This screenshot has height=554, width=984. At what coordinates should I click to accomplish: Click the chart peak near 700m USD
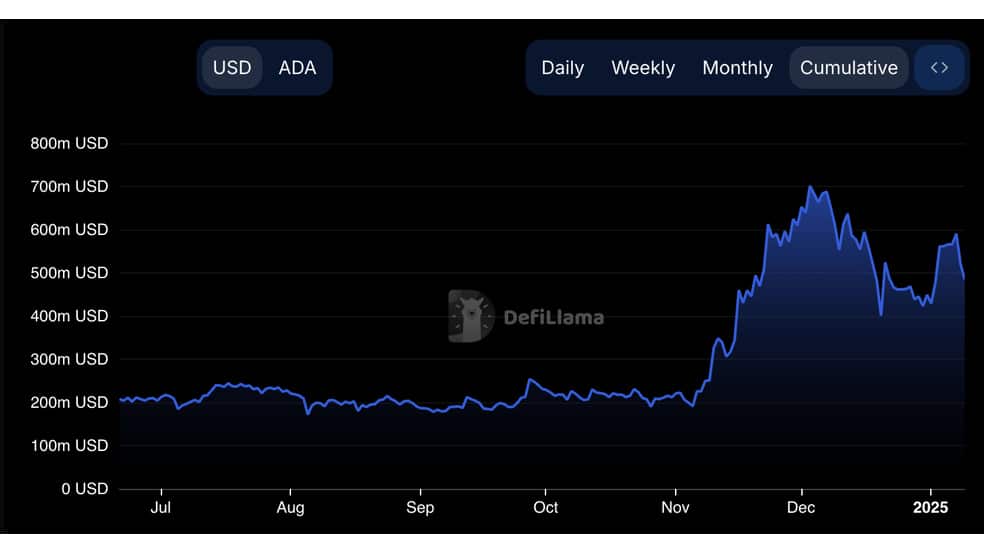click(810, 187)
